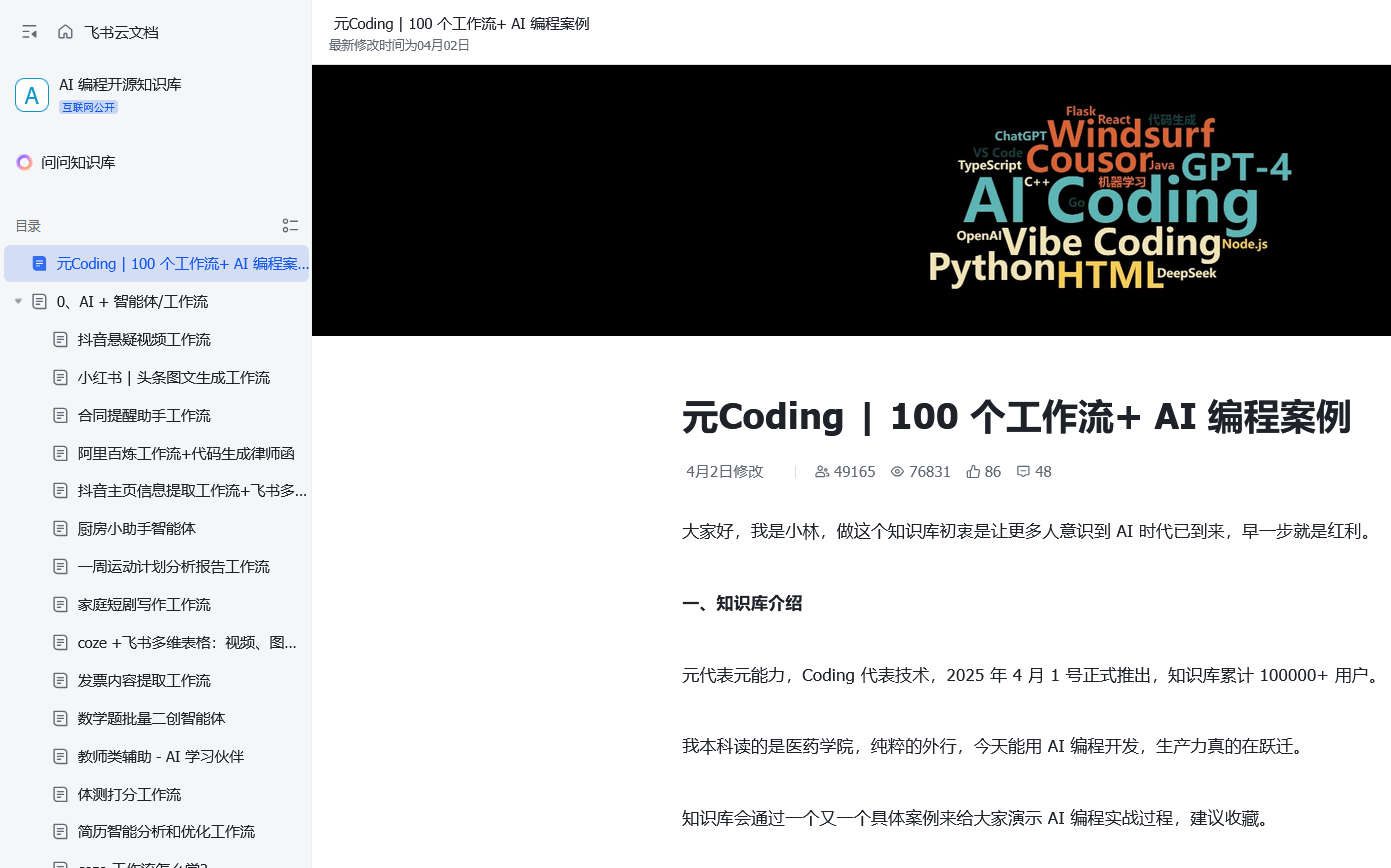Click the top header title 元Coding | 100 个工作流+ AI 编程案例
This screenshot has width=1391, height=868.
pyautogui.click(x=461, y=24)
